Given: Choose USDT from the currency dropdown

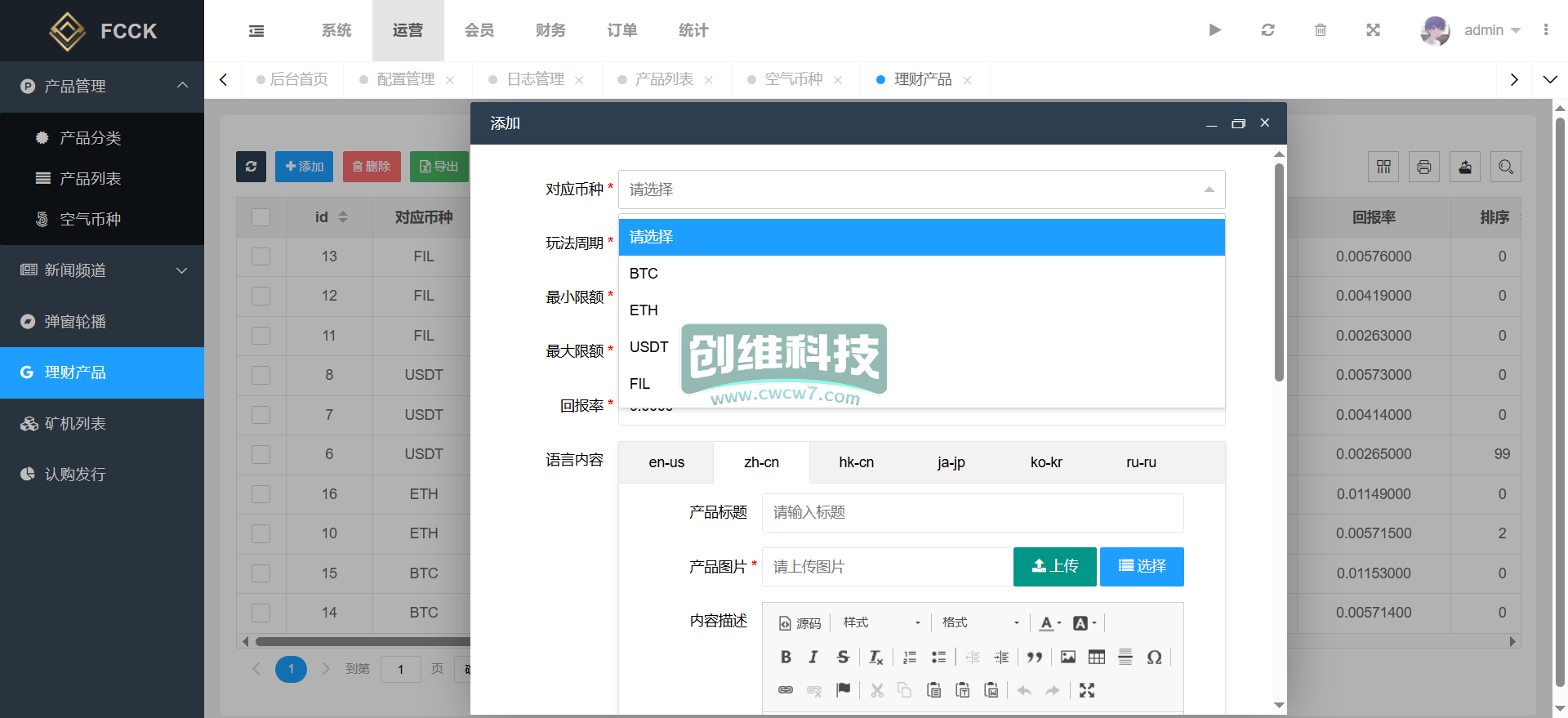Looking at the screenshot, I should pos(649,347).
